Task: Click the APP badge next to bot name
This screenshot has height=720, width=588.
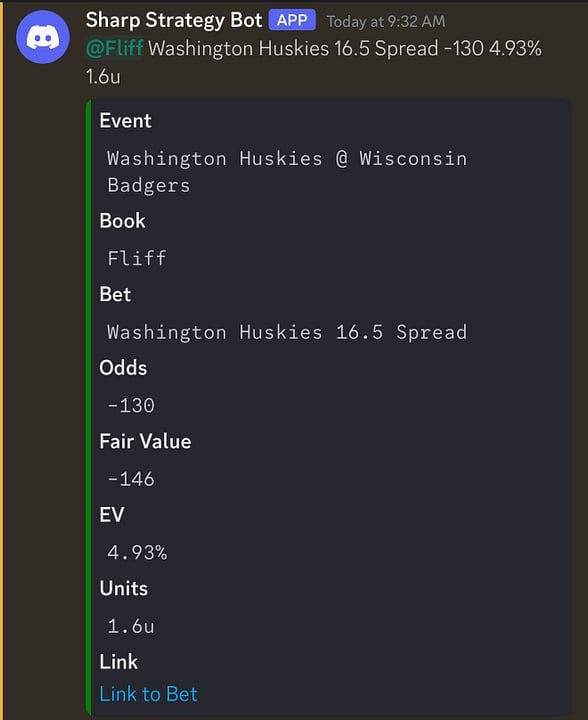Action: coord(292,20)
